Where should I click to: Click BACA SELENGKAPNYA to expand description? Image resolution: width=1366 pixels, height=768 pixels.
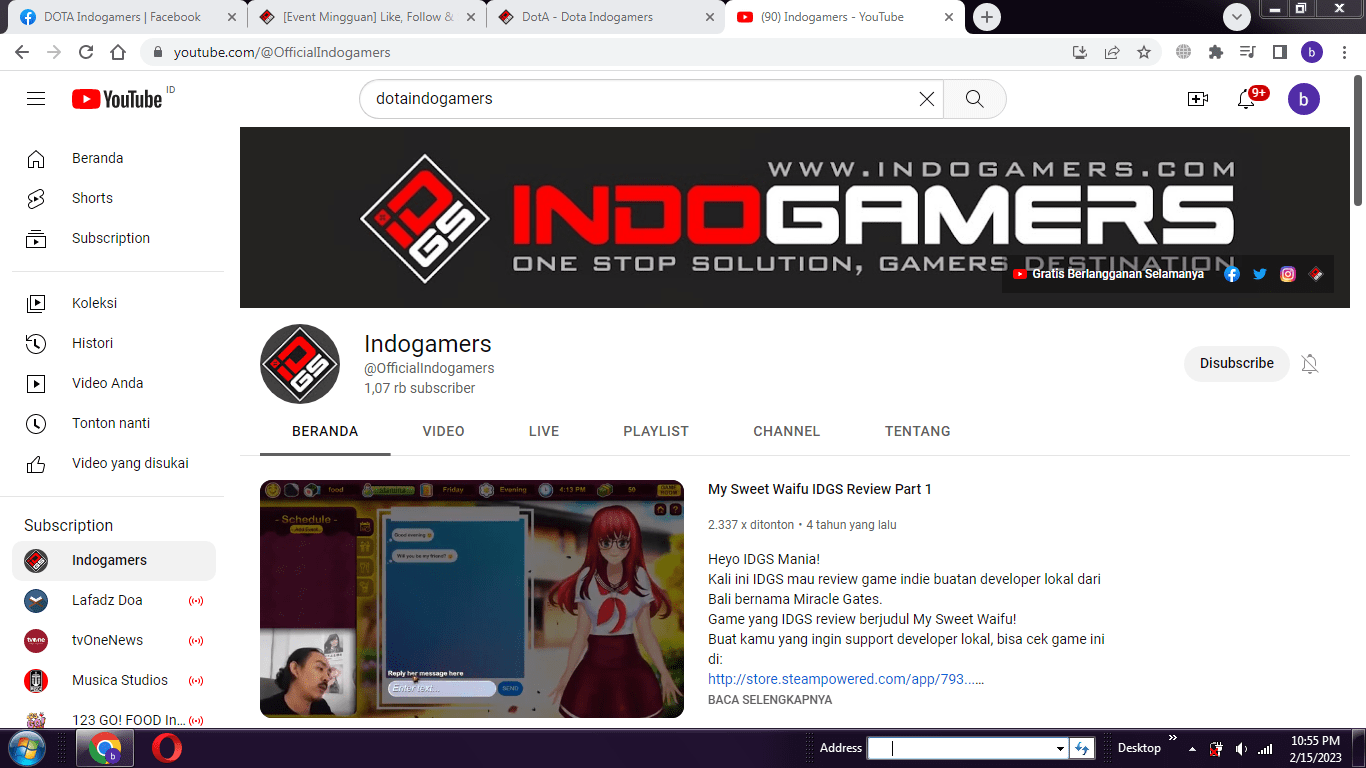770,700
